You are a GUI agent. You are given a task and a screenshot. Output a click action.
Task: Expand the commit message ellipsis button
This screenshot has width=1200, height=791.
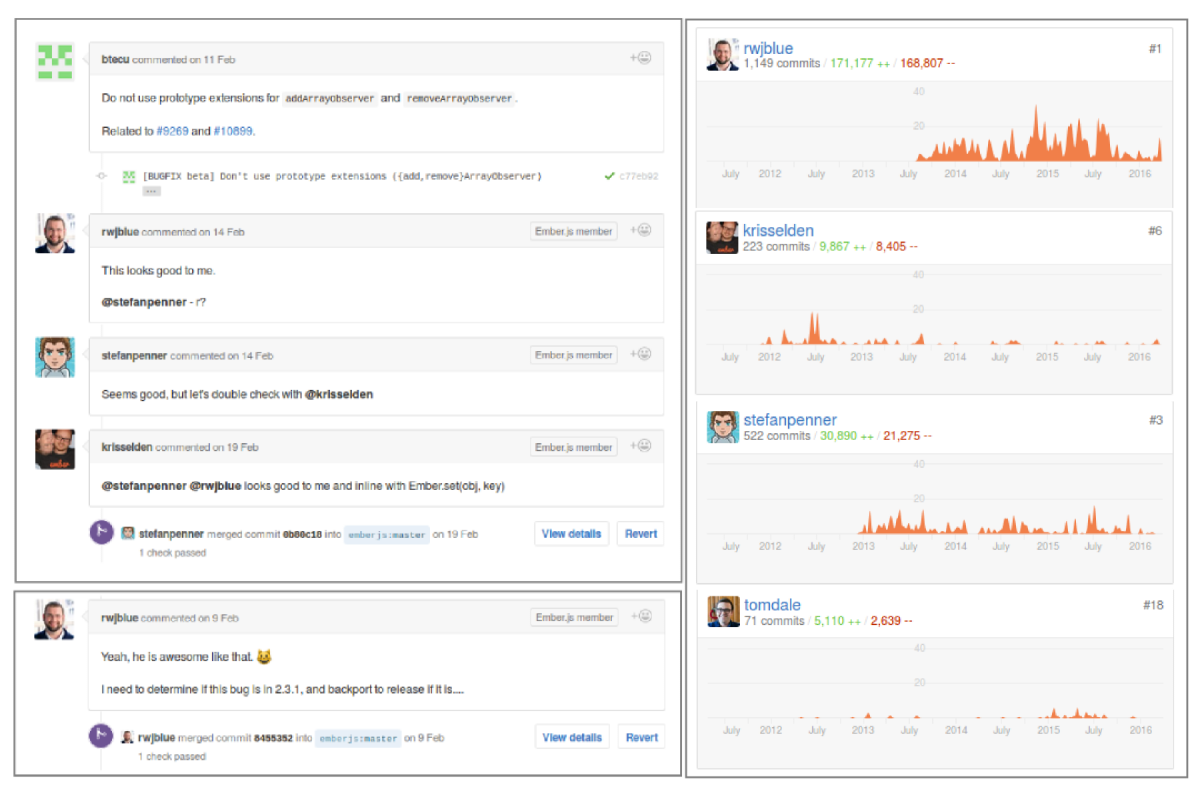tap(151, 190)
